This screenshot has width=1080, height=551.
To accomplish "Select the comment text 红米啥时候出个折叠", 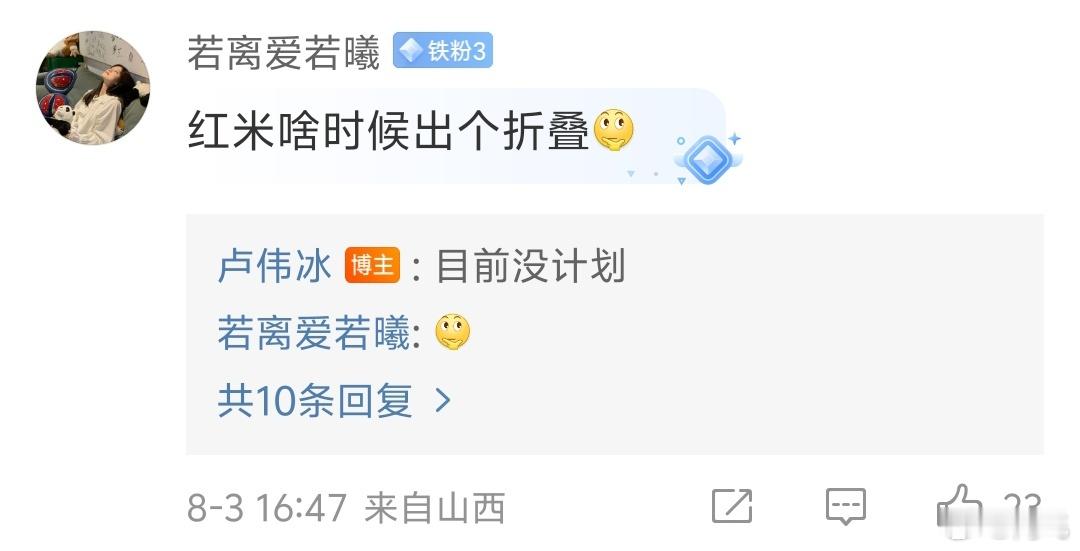I will pos(388,132).
